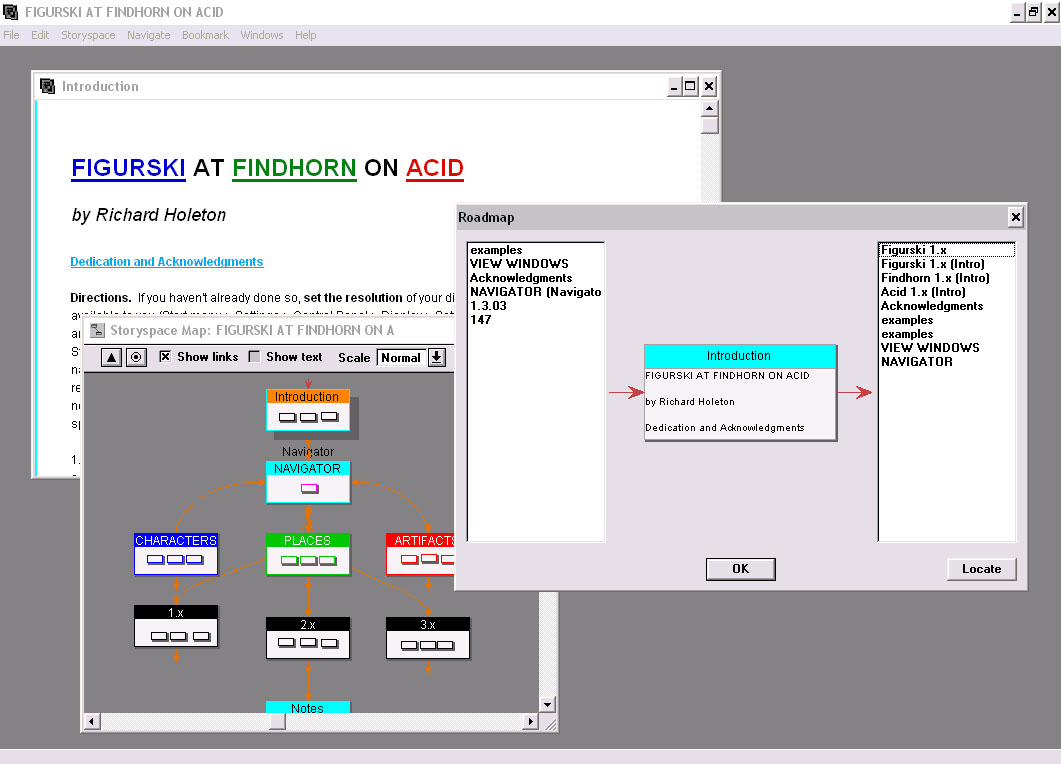Restore down the main application window
Screen dimensions: 1061x764
click(x=1033, y=12)
